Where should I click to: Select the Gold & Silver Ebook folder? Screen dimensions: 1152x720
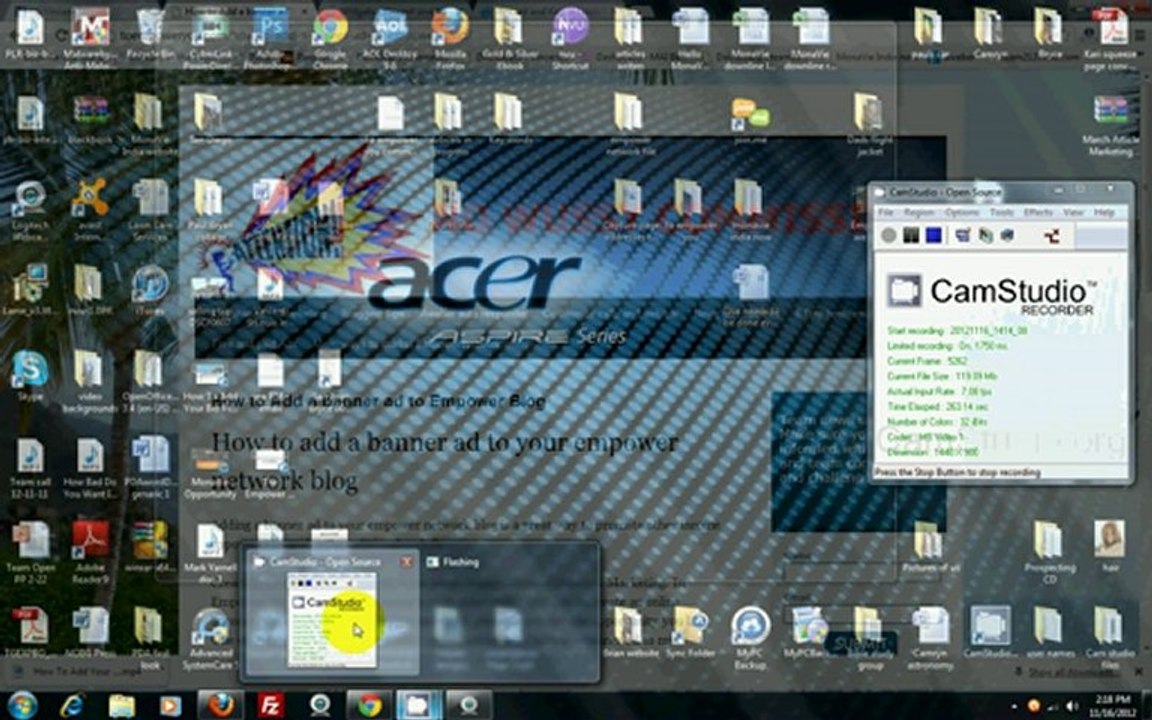point(510,37)
